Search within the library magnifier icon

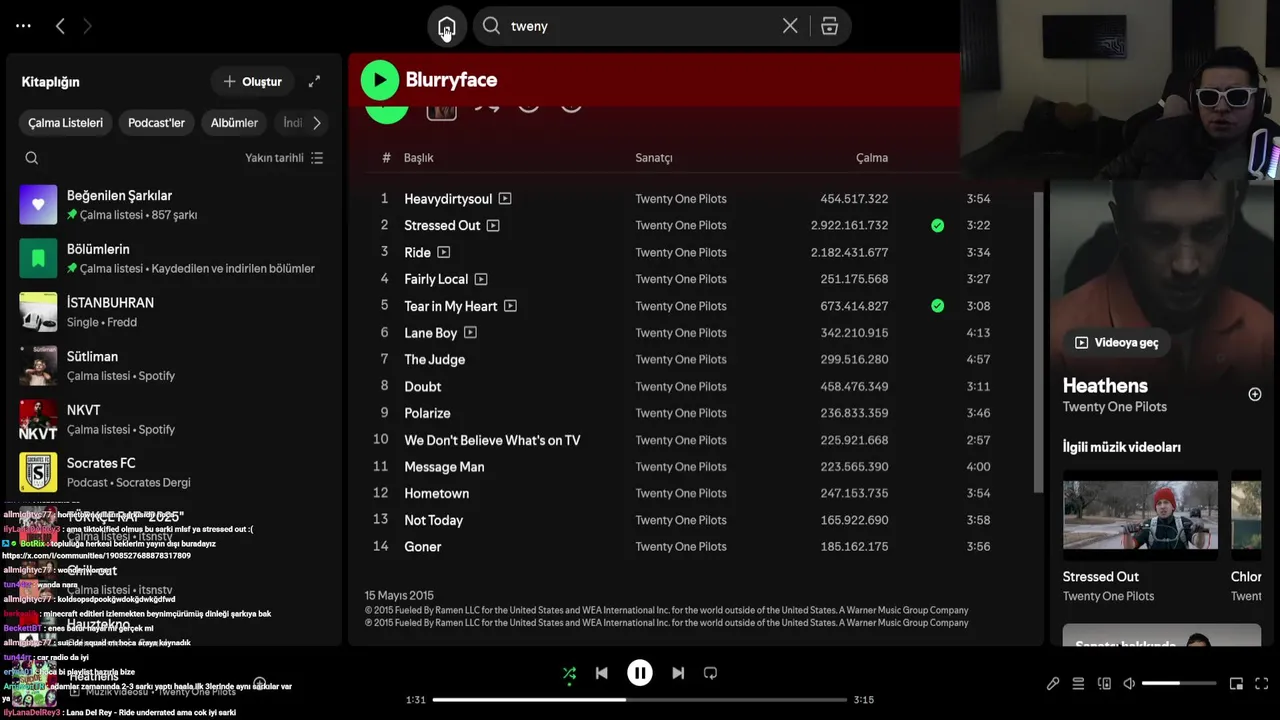click(x=32, y=158)
